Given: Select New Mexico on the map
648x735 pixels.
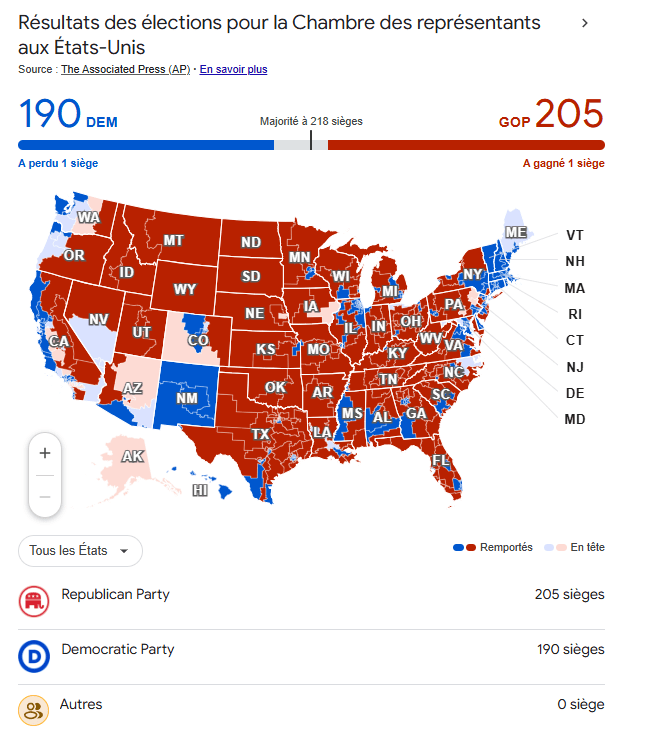Looking at the screenshot, I should click(x=187, y=398).
